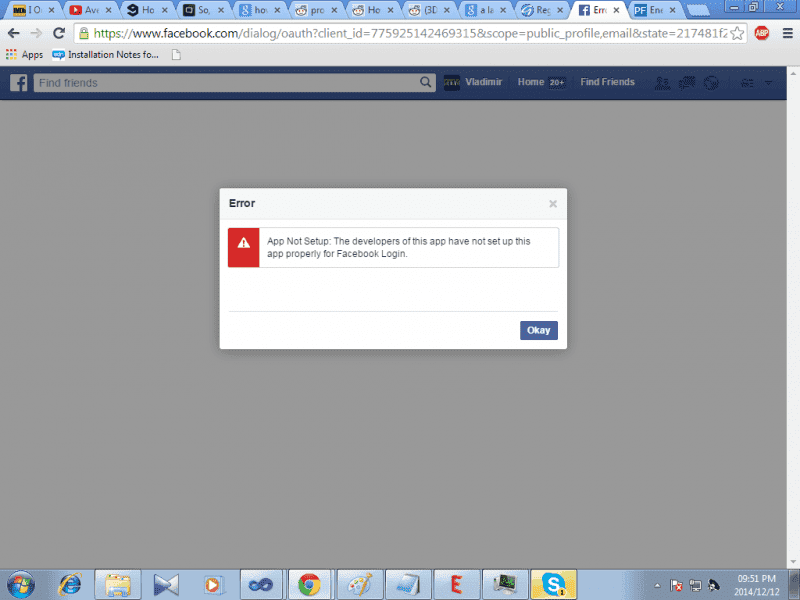Switch to the Google 'ho' tab

260,10
